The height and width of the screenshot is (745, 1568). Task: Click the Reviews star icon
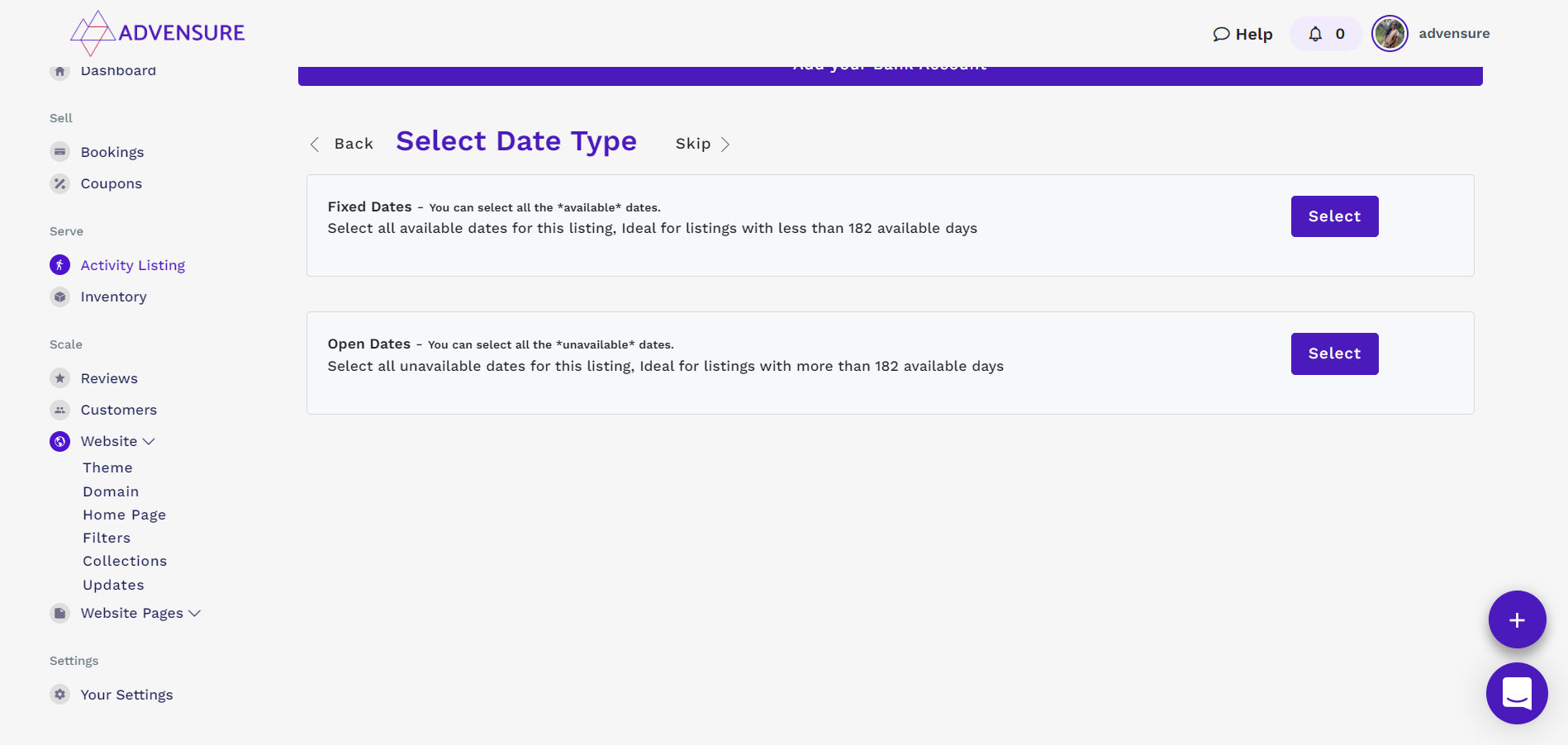(59, 378)
